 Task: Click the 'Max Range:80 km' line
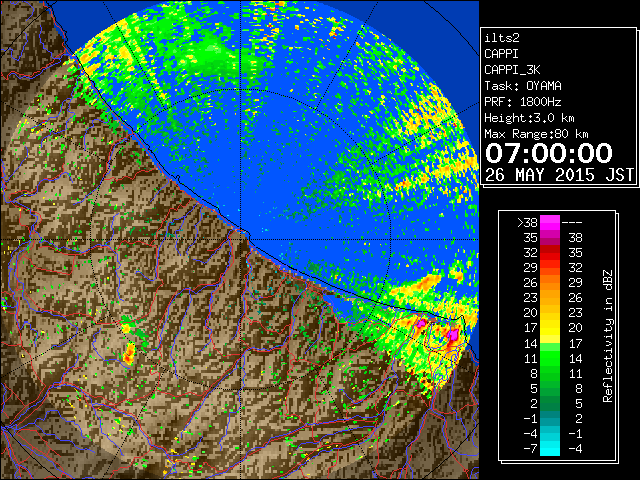pyautogui.click(x=536, y=134)
